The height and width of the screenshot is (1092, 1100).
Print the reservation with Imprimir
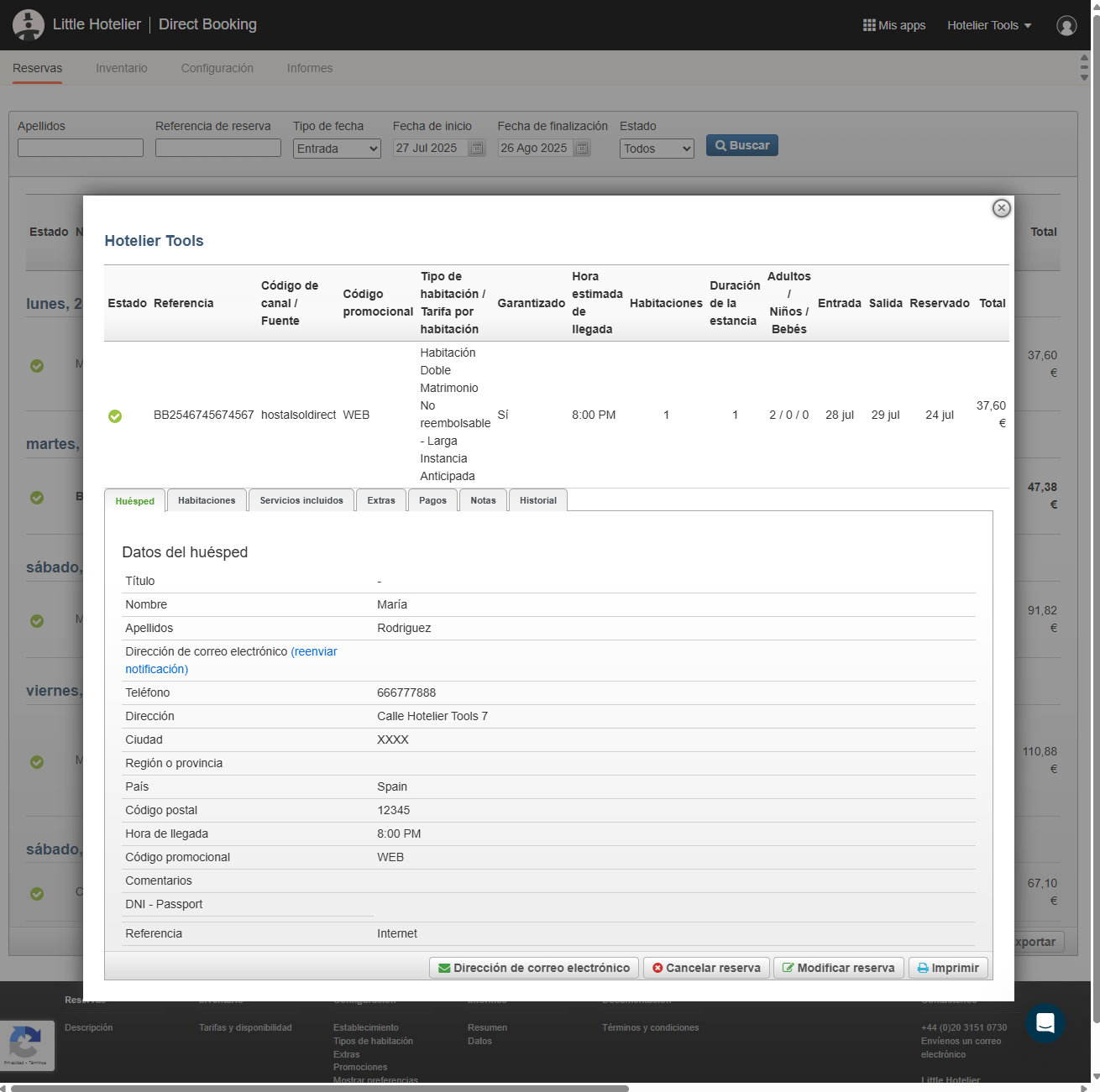pos(948,968)
